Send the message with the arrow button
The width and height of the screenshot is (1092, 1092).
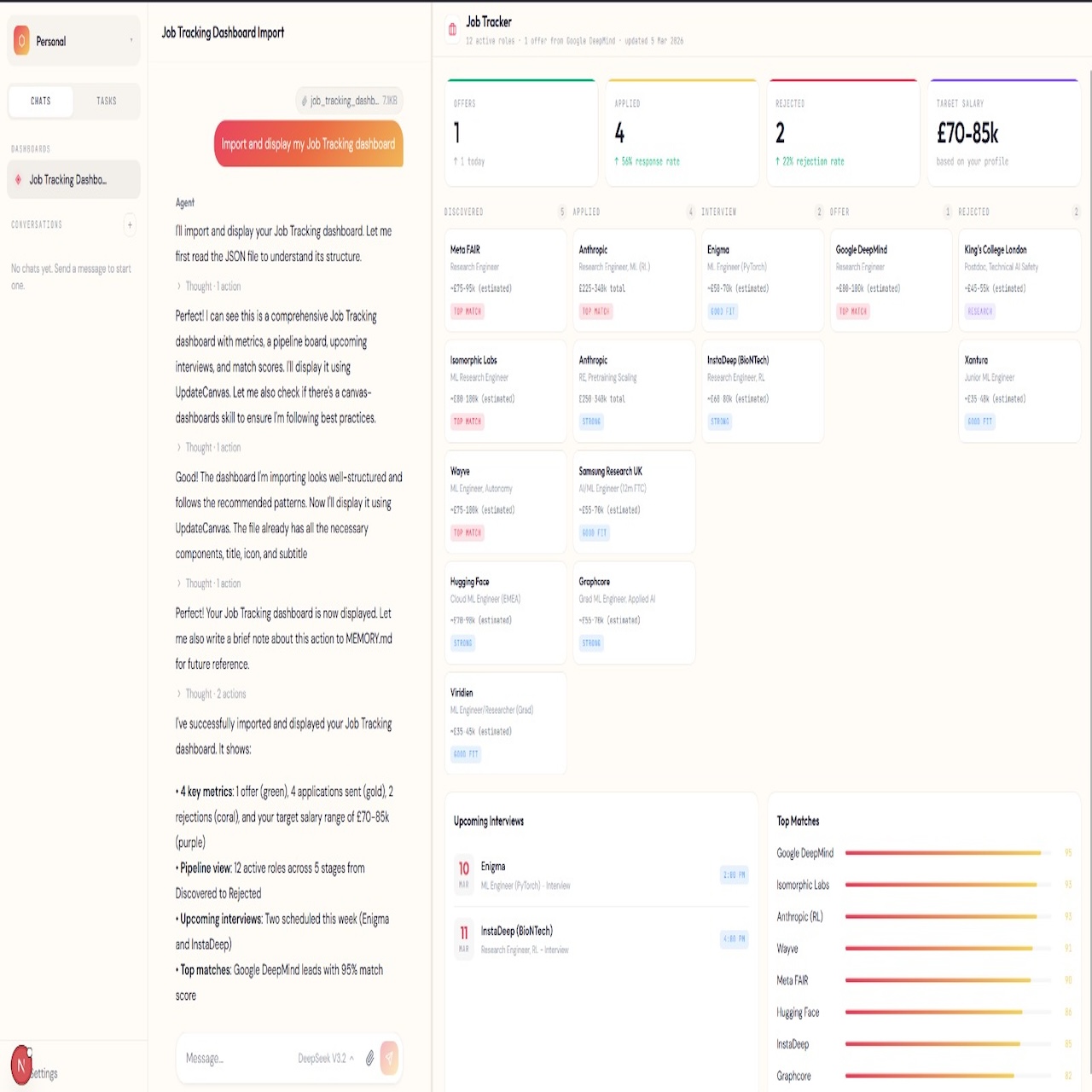pos(389,1058)
